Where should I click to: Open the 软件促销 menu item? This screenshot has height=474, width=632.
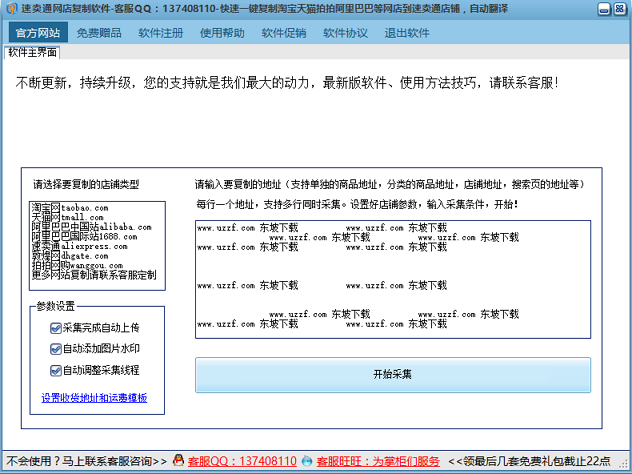pos(284,33)
